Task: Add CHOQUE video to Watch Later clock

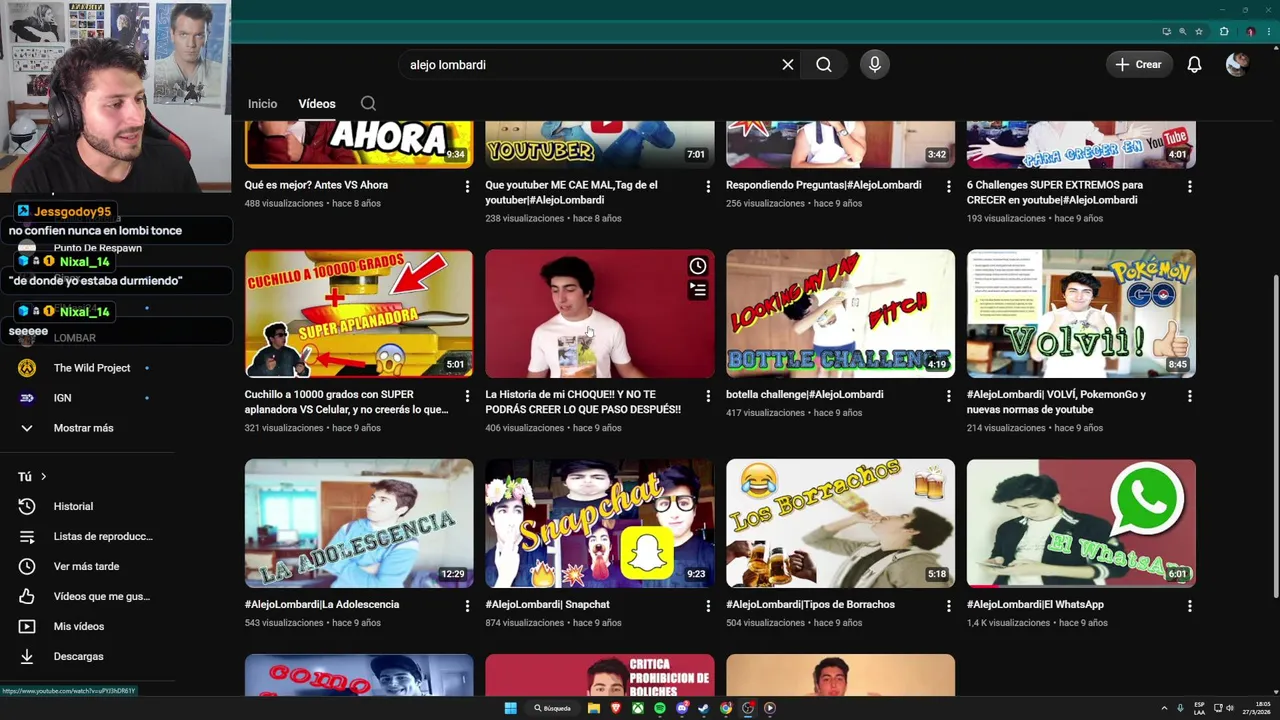Action: point(698,266)
